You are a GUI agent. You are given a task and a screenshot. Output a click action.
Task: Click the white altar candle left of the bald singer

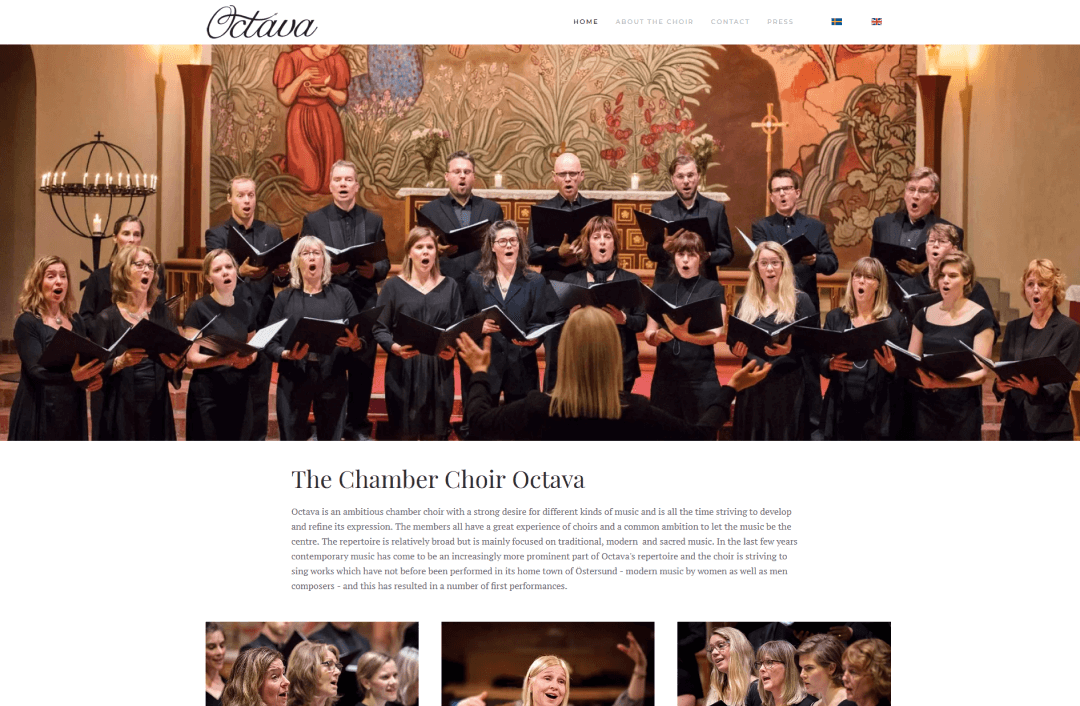click(498, 181)
